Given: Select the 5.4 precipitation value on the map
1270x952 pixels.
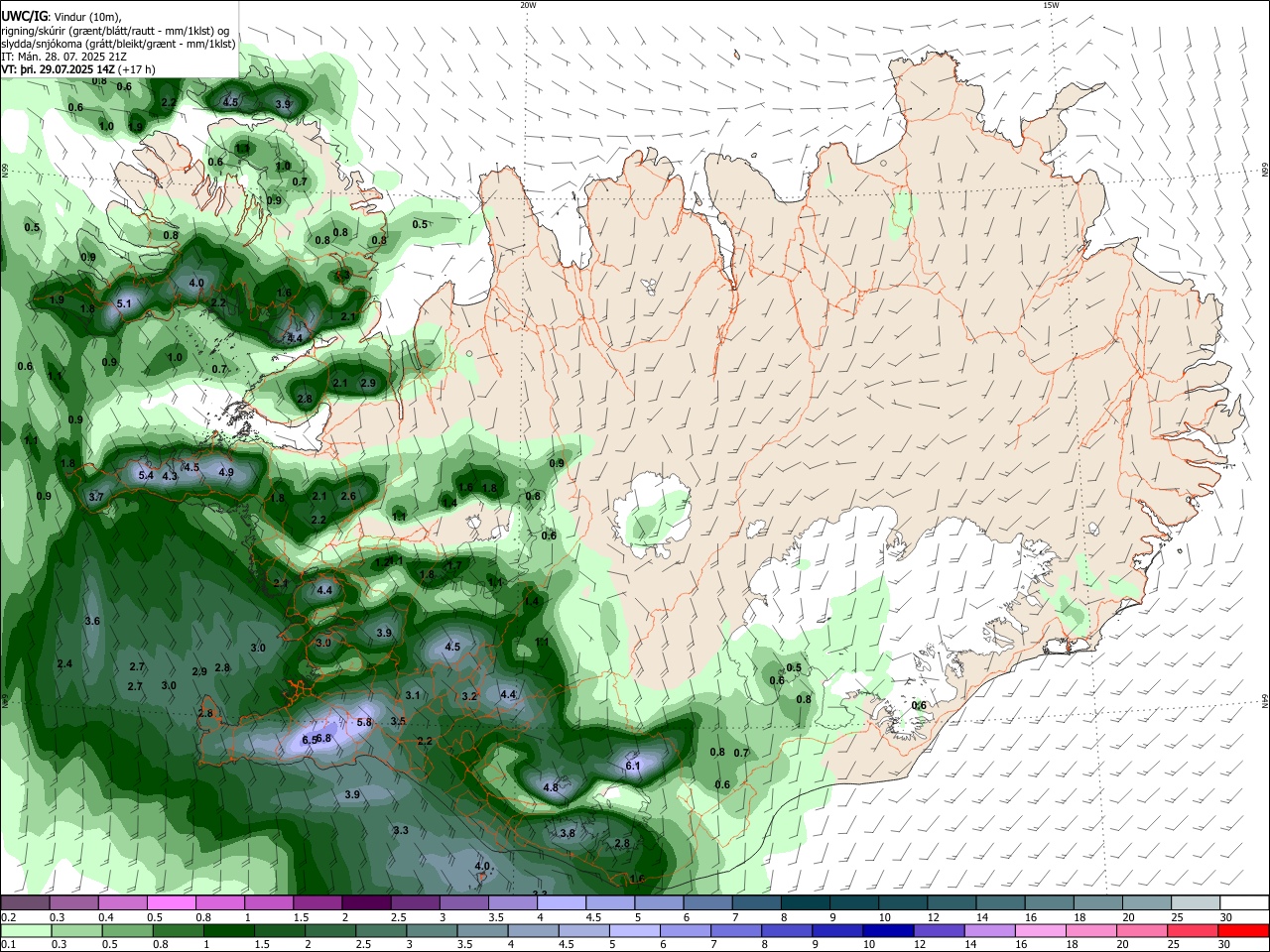Looking at the screenshot, I should (x=146, y=476).
